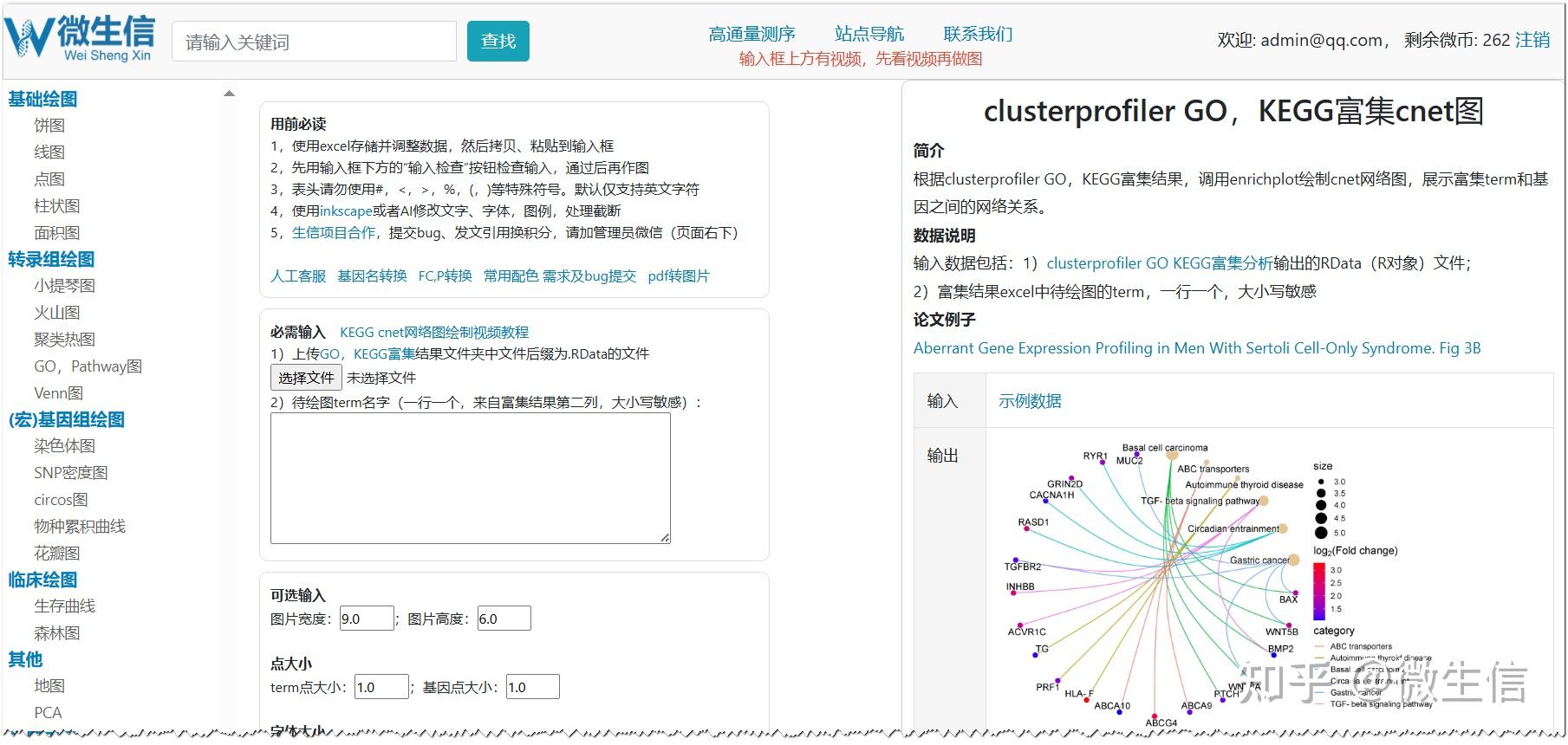Click the 图片宽度 input field
The image size is (1568, 745).
(x=367, y=619)
